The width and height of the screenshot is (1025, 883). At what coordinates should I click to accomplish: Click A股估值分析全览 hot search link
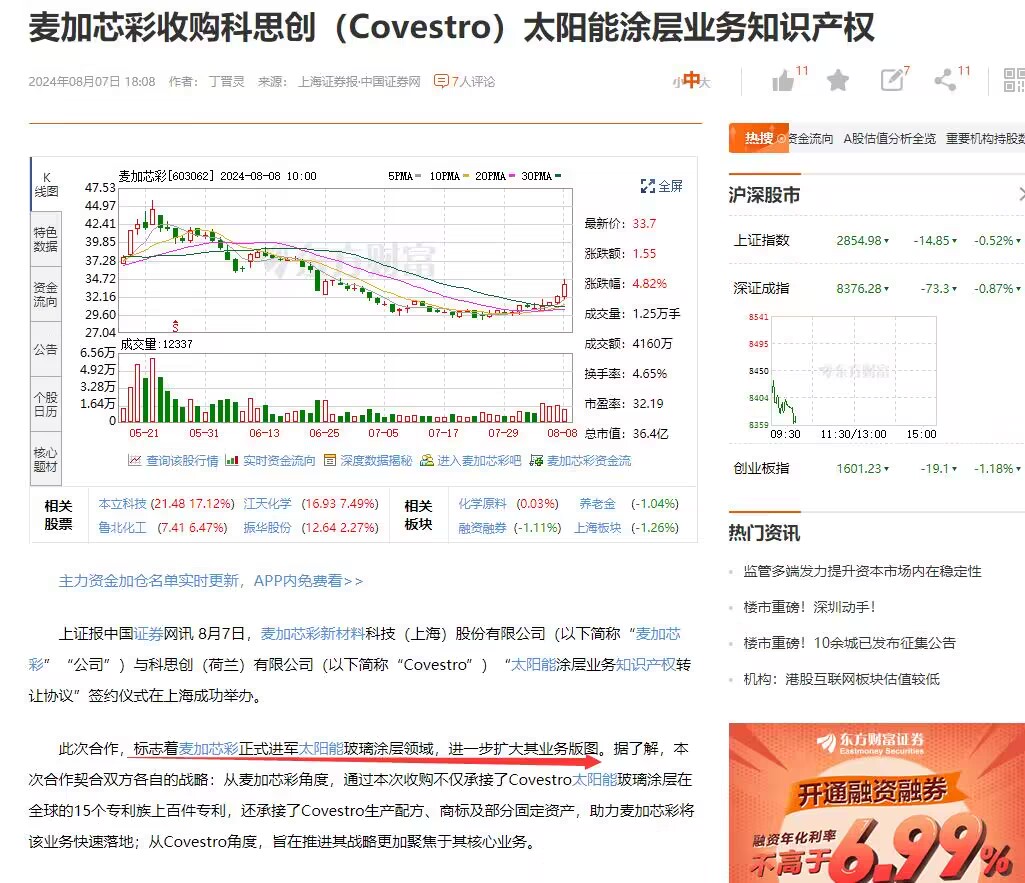[x=889, y=139]
